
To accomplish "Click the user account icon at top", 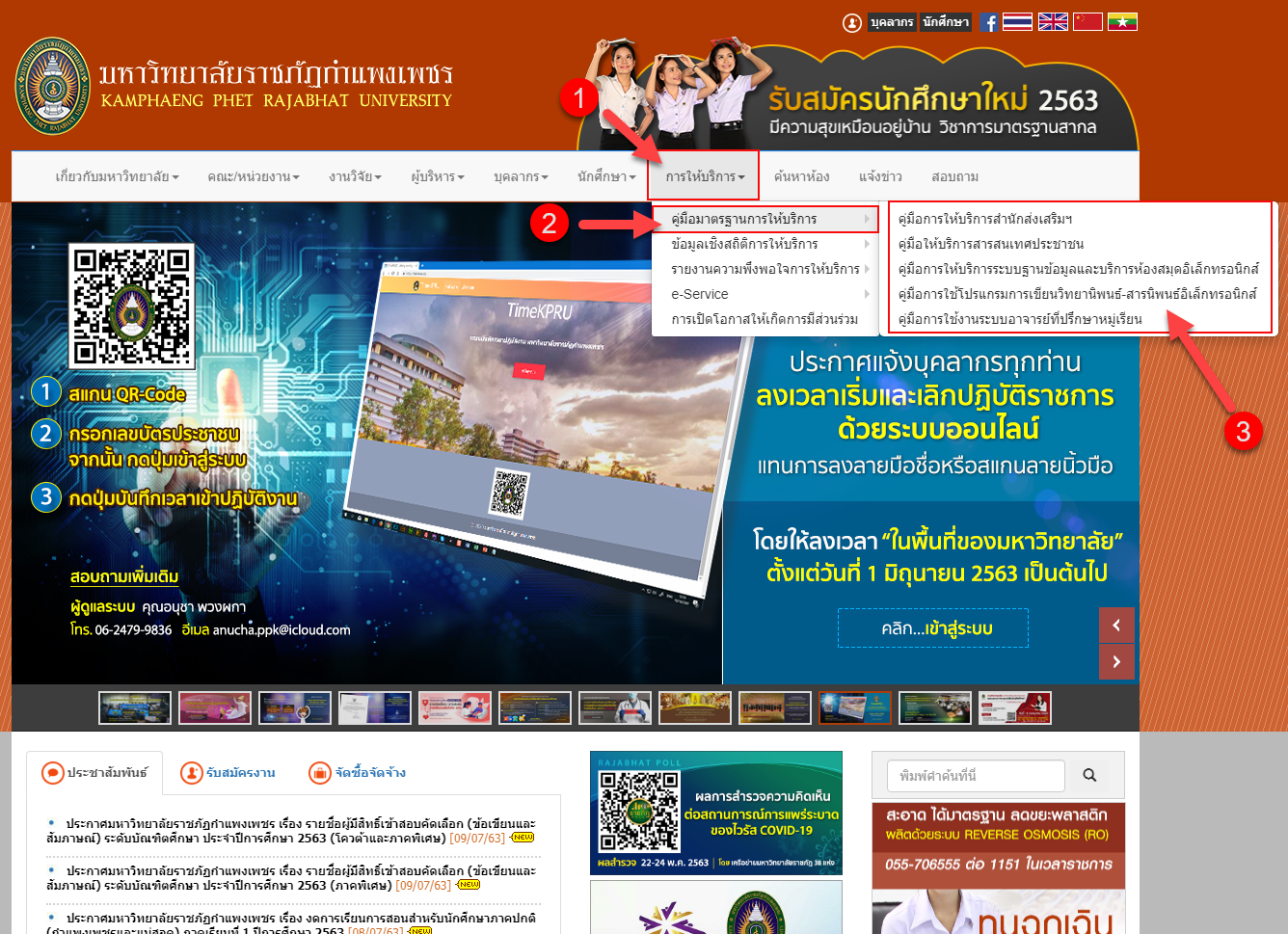I will coord(852,22).
